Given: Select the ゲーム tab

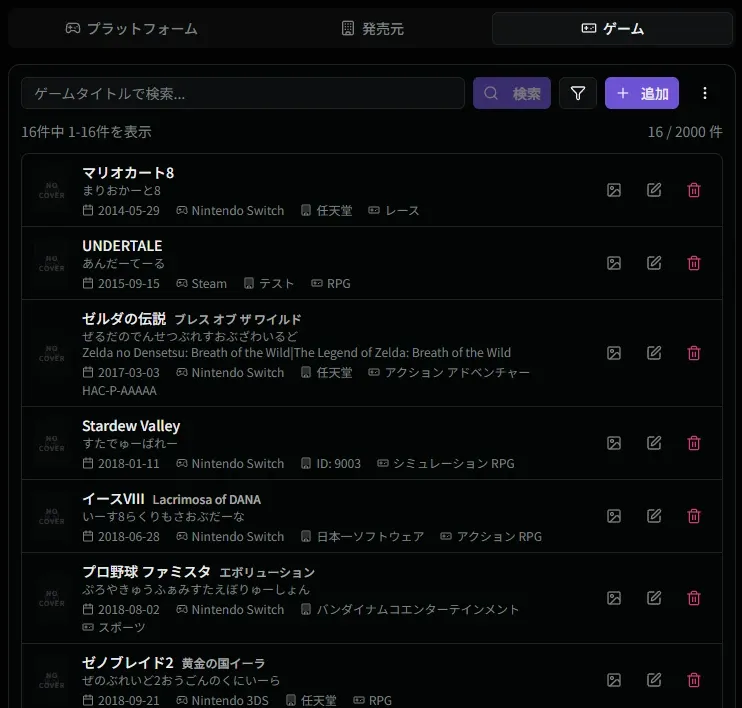Looking at the screenshot, I should (612, 29).
